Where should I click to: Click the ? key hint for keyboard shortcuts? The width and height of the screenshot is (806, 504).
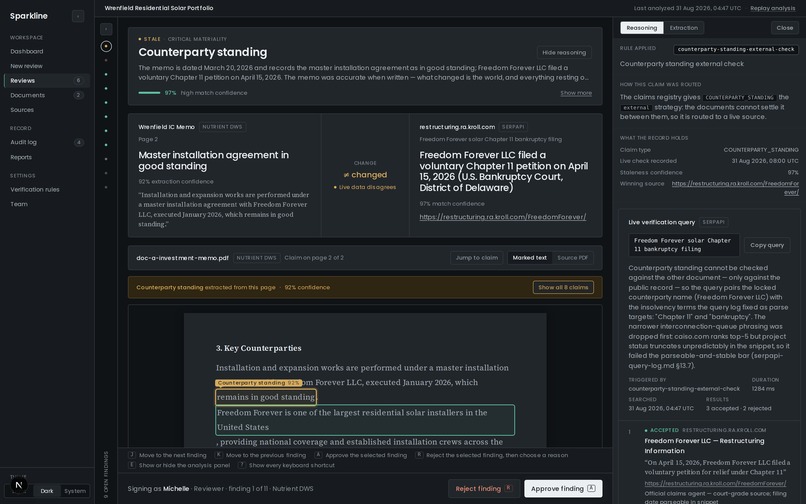[242, 465]
